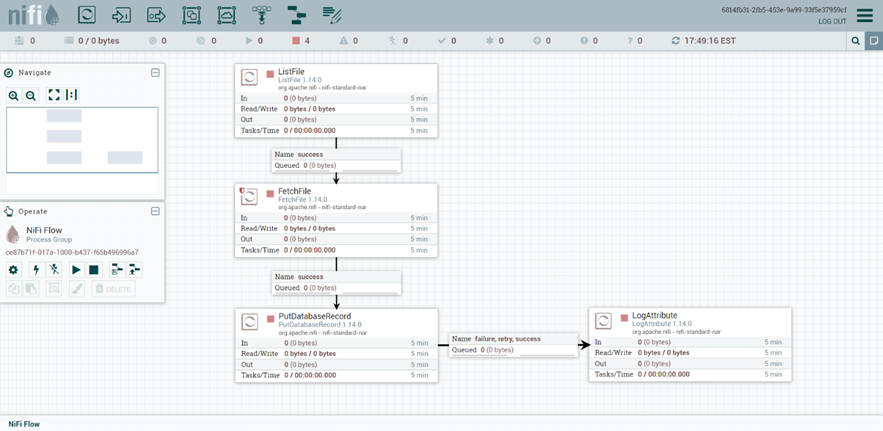Click the Funnel toolbar icon
Screen dimensions: 883x431
261,15
